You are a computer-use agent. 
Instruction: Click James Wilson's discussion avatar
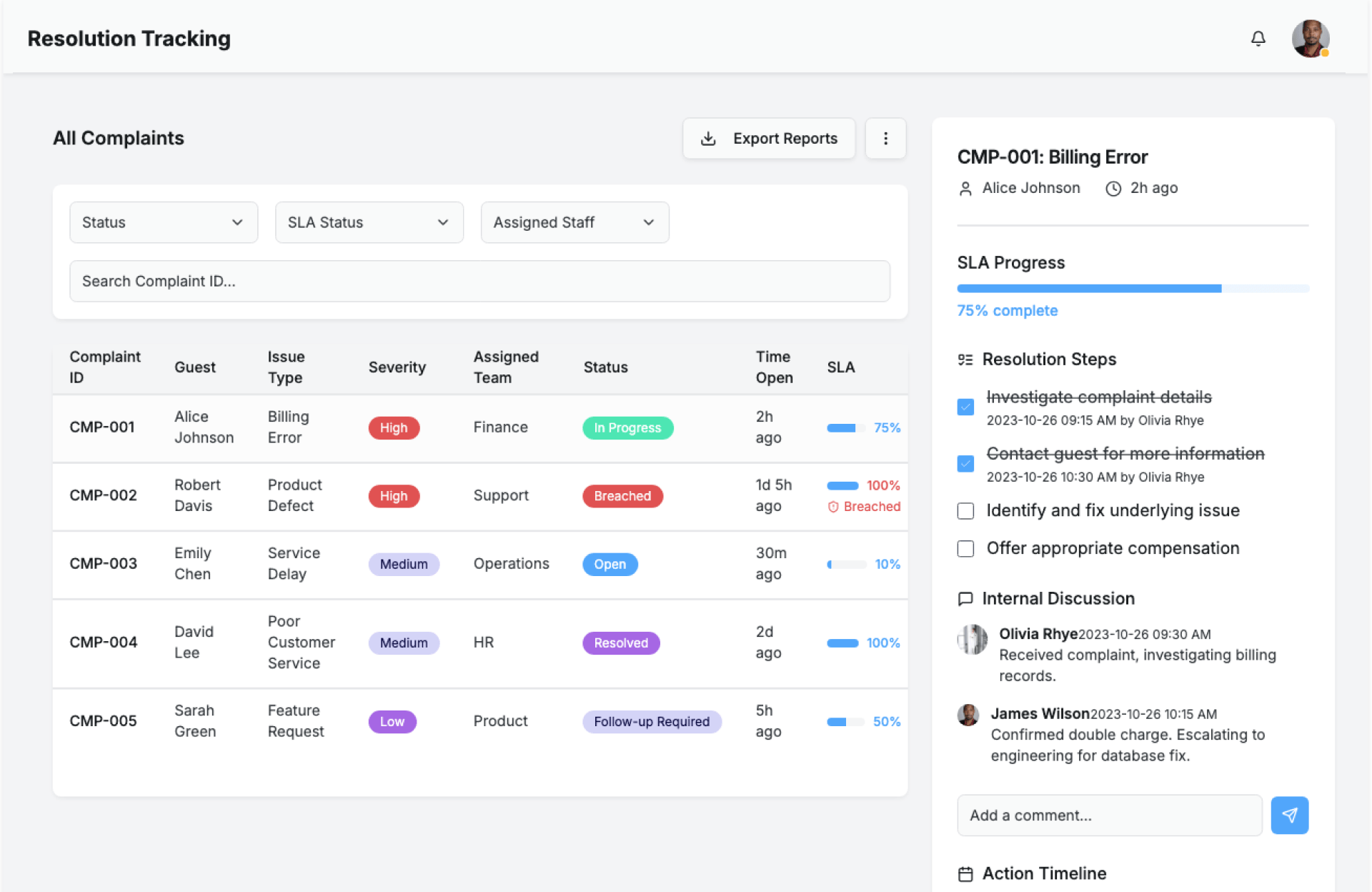(968, 714)
